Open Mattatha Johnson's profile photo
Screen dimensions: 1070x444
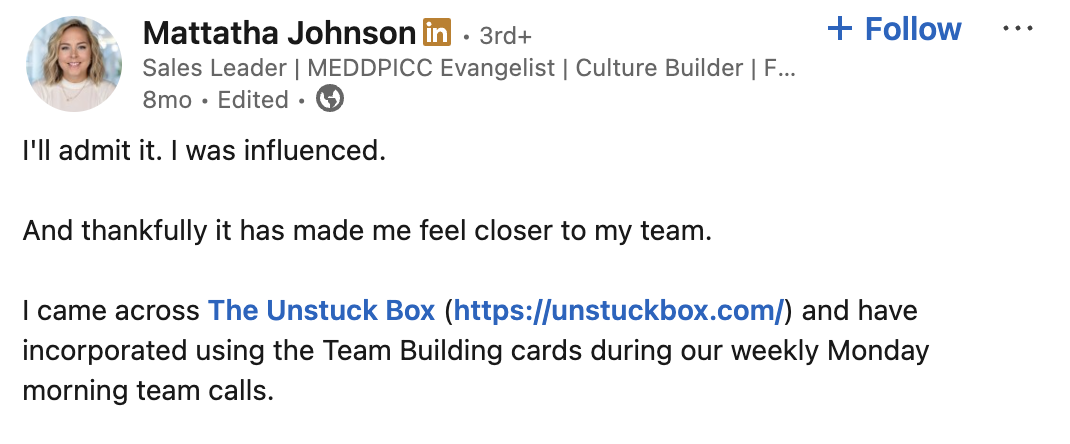tap(74, 63)
